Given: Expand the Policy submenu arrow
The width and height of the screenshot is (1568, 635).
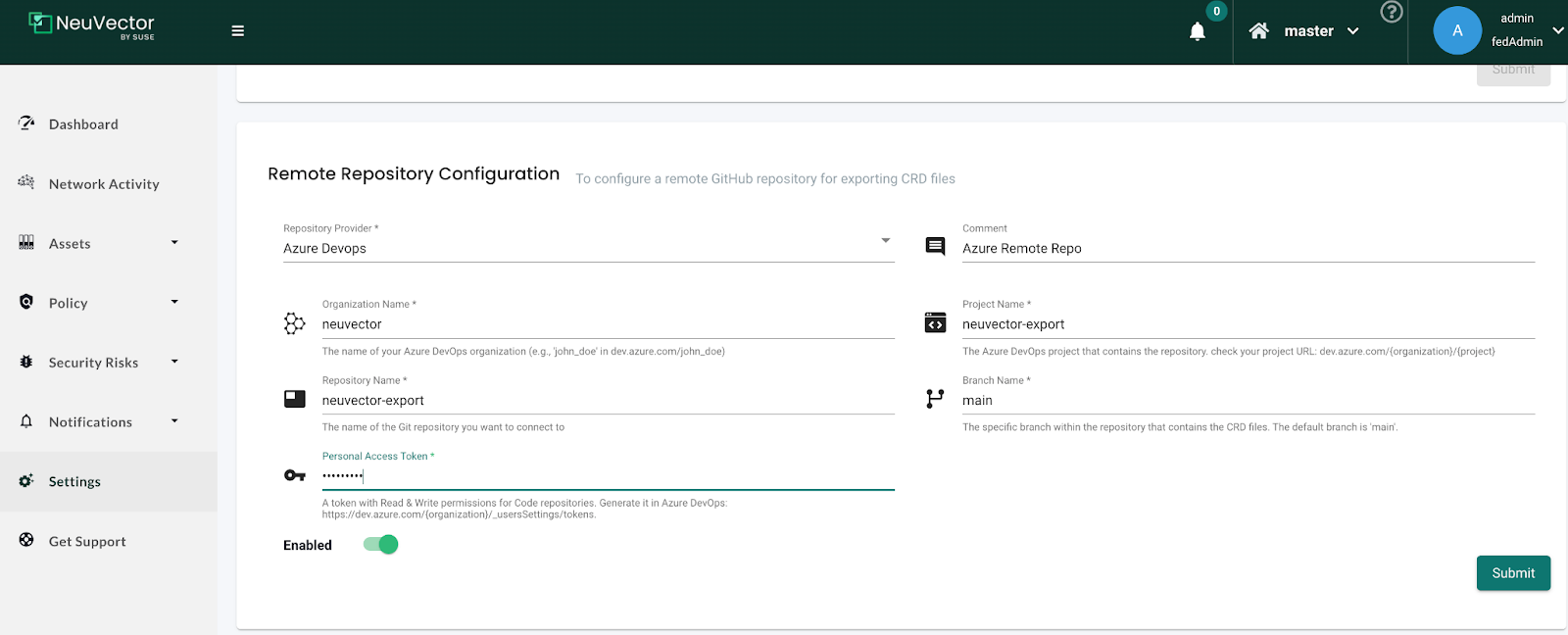Looking at the screenshot, I should [174, 302].
